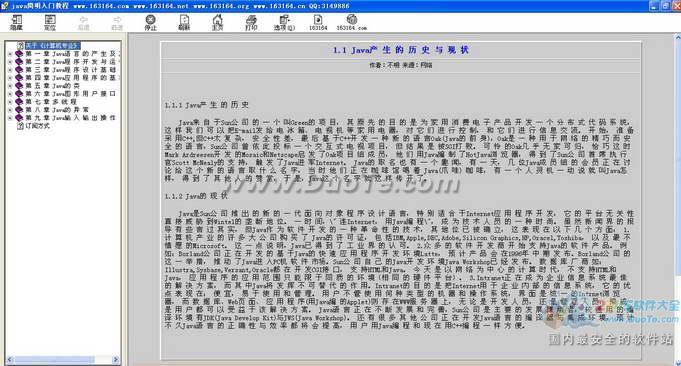Click the book icon of 第一章
The image size is (681, 366).
19,54
